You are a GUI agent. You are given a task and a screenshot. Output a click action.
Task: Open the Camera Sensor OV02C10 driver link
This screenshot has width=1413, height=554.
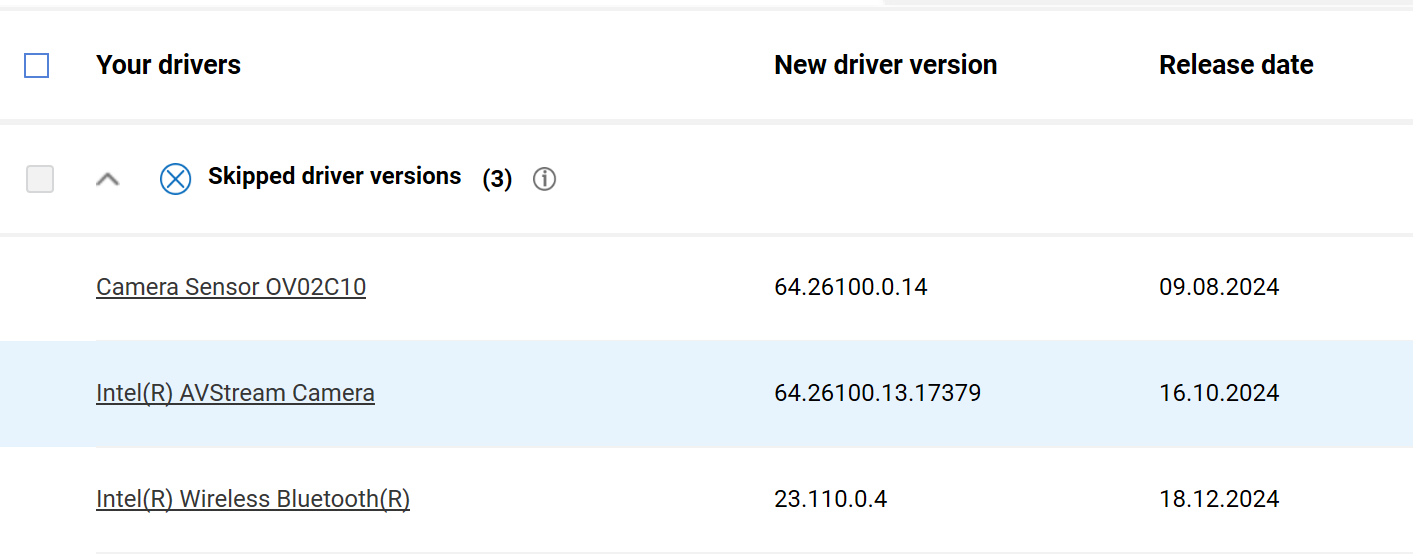tap(231, 288)
